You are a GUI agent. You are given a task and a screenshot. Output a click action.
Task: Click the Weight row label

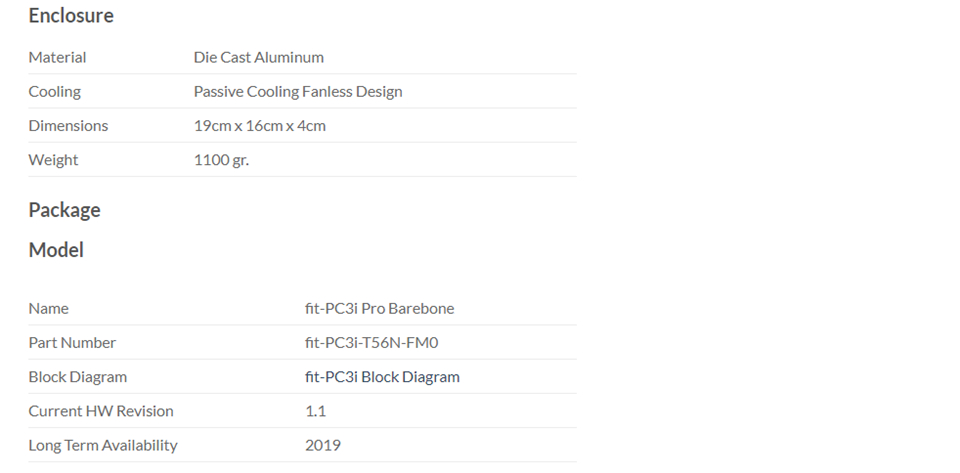(53, 160)
